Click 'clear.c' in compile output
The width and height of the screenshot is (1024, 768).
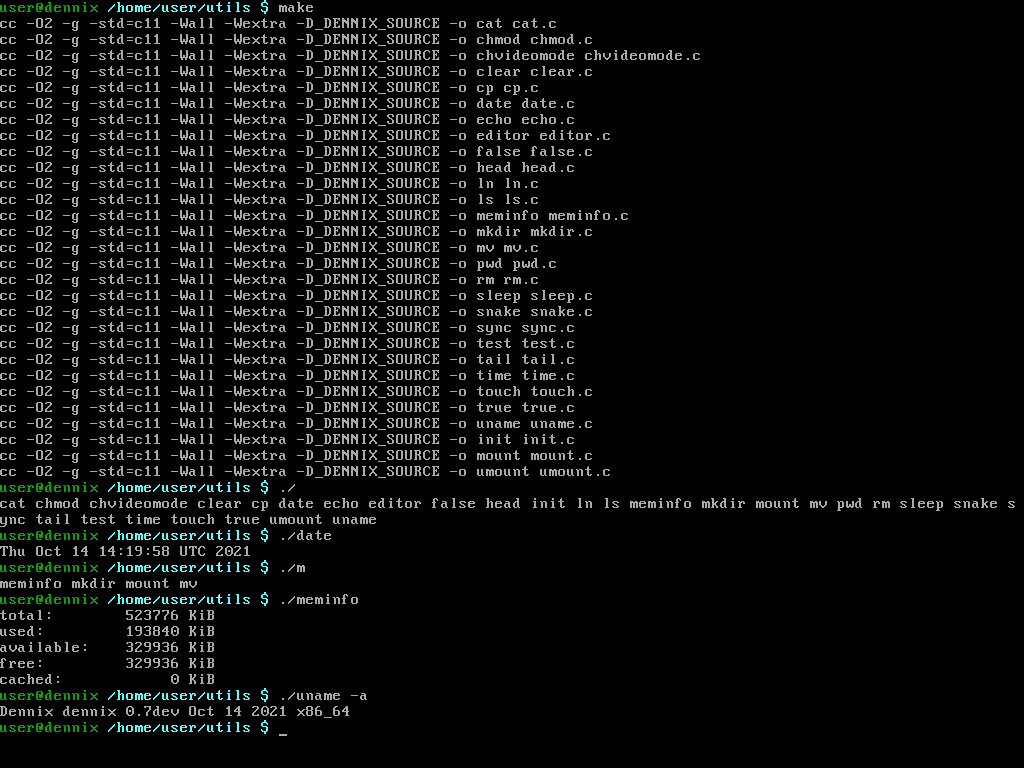pos(561,72)
